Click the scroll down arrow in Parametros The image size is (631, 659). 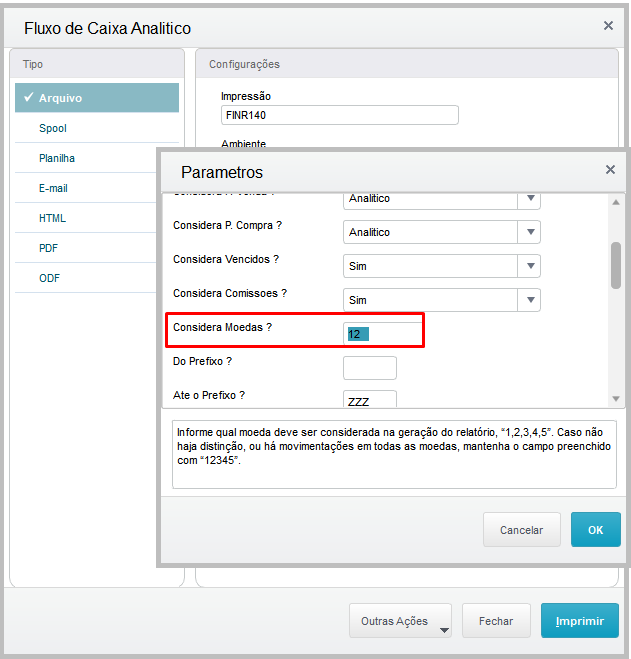(x=616, y=399)
